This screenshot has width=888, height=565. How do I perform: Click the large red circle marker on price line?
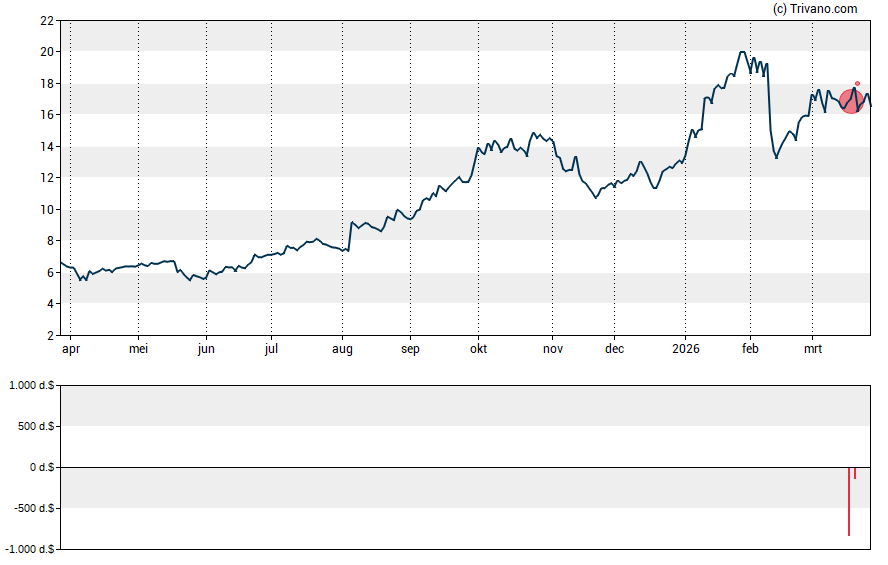click(x=851, y=101)
